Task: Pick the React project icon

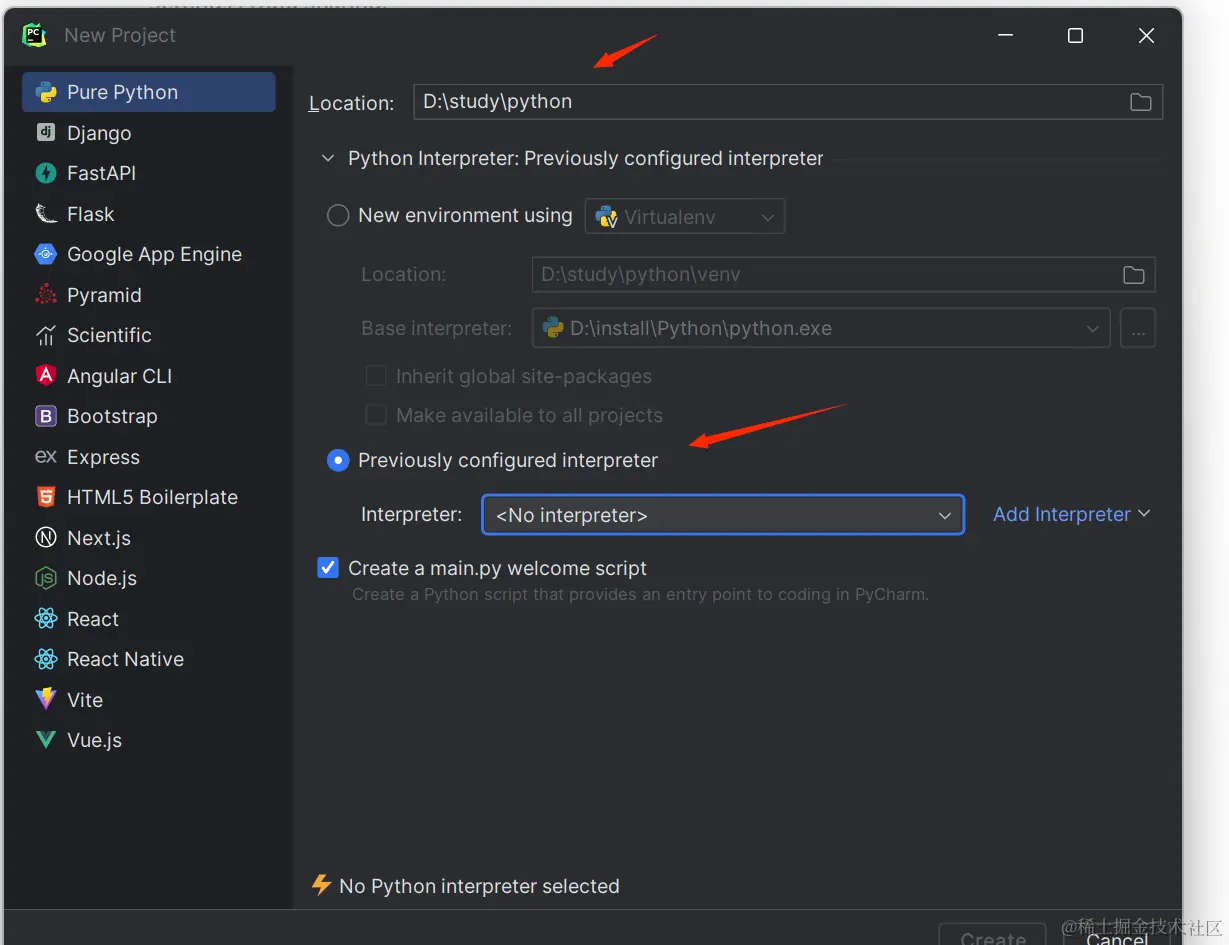Action: coord(46,619)
